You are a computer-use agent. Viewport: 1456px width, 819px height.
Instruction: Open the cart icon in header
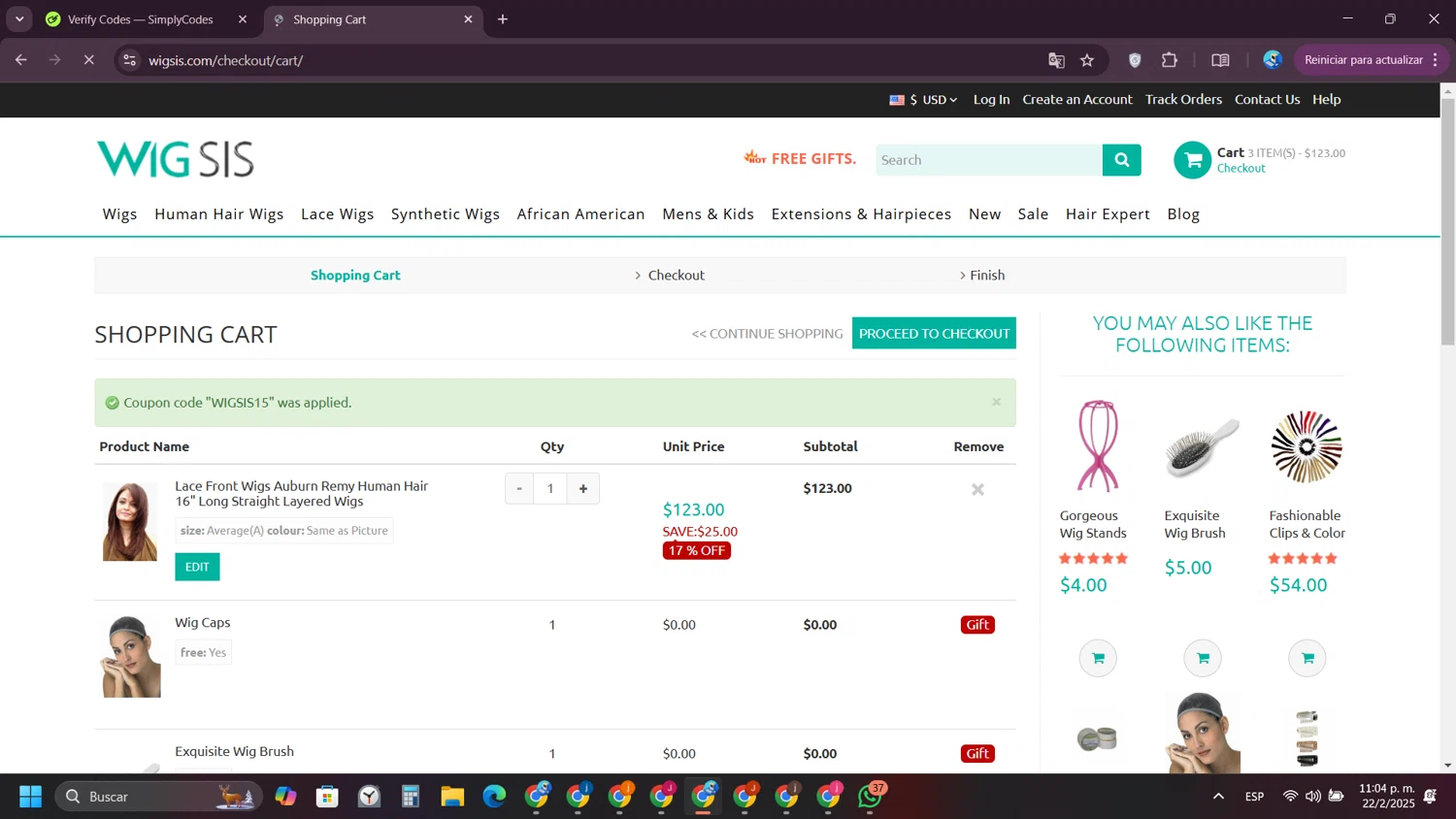(x=1192, y=160)
